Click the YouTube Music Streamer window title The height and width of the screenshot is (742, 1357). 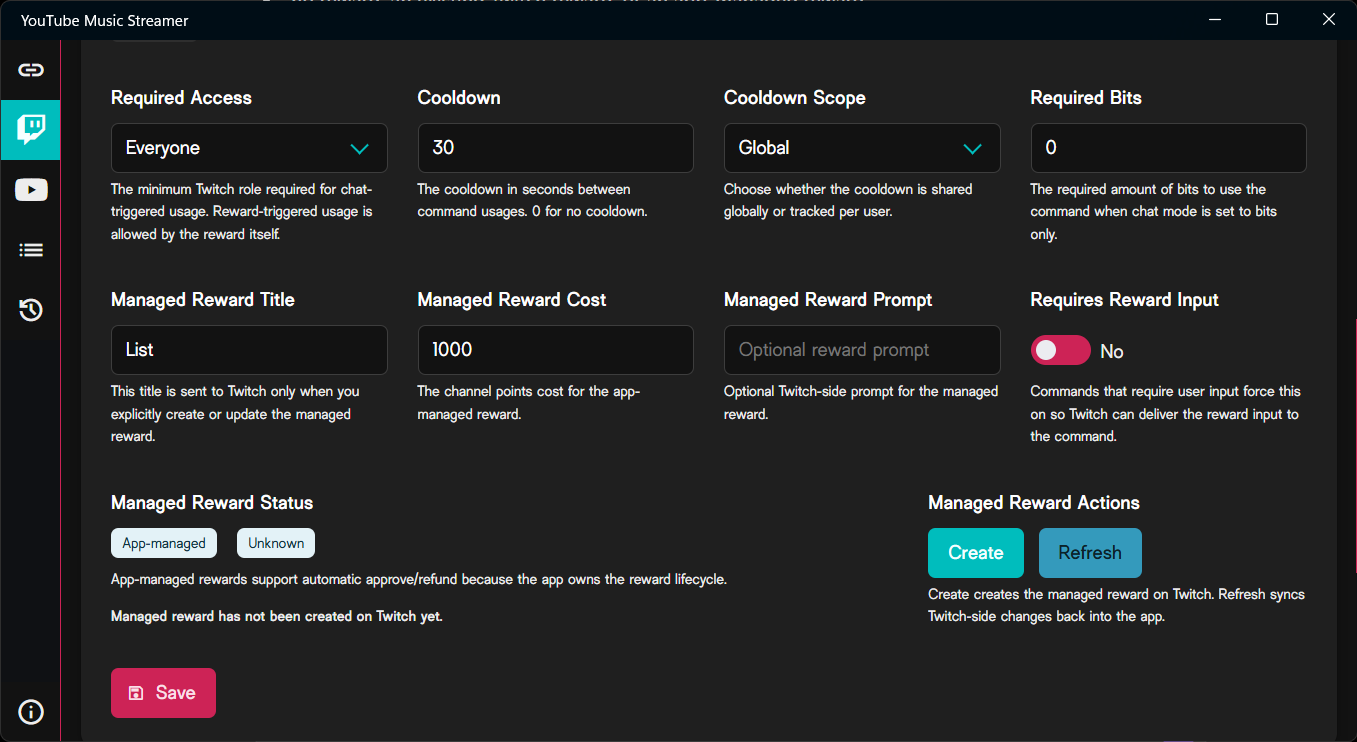[105, 20]
